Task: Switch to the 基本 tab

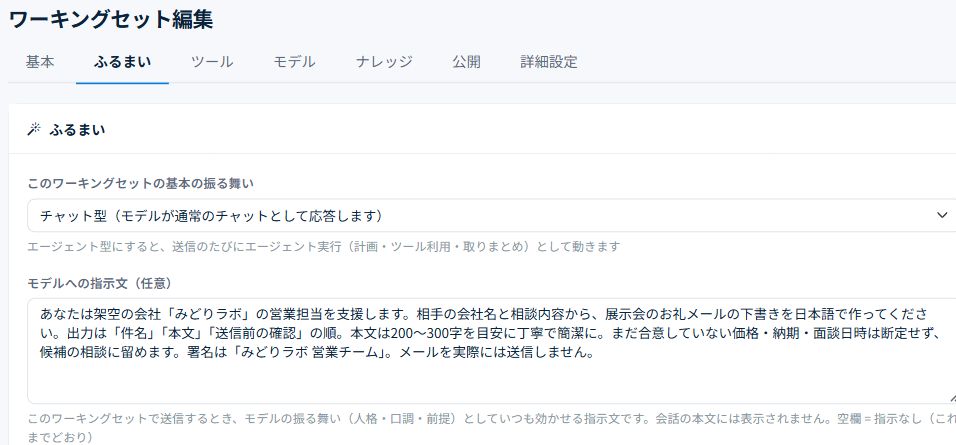Action: 40,62
